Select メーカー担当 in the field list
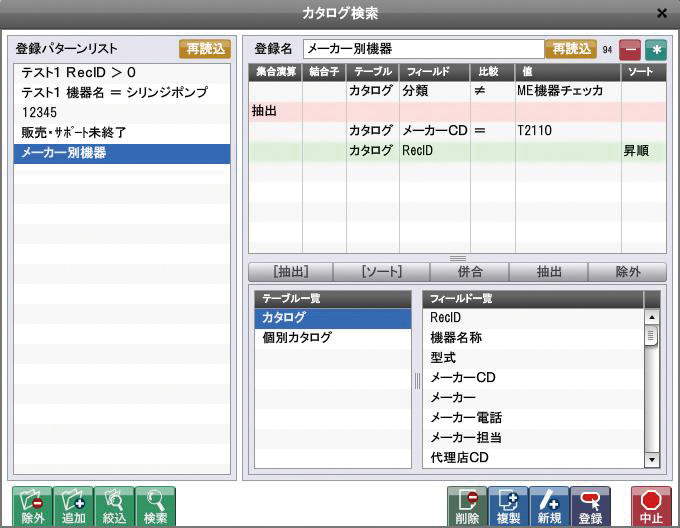Screen dimensions: 680x528 534,437
